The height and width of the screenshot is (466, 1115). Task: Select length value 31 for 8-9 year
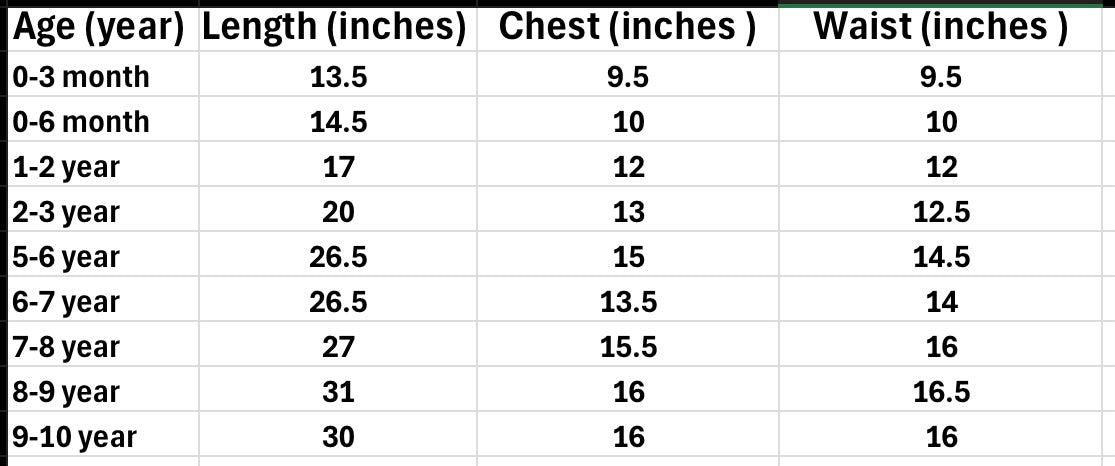point(338,389)
